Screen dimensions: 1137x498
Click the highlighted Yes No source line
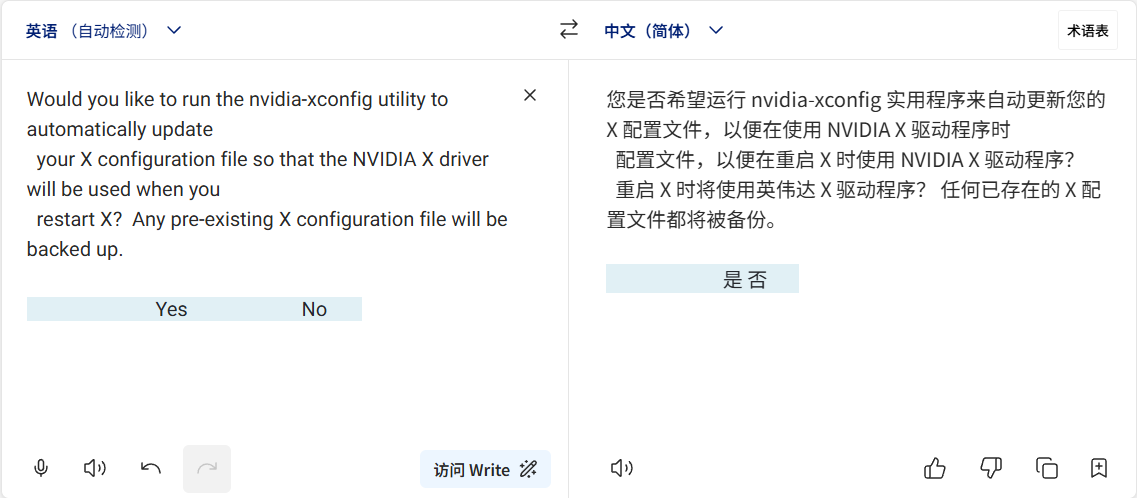click(x=194, y=309)
